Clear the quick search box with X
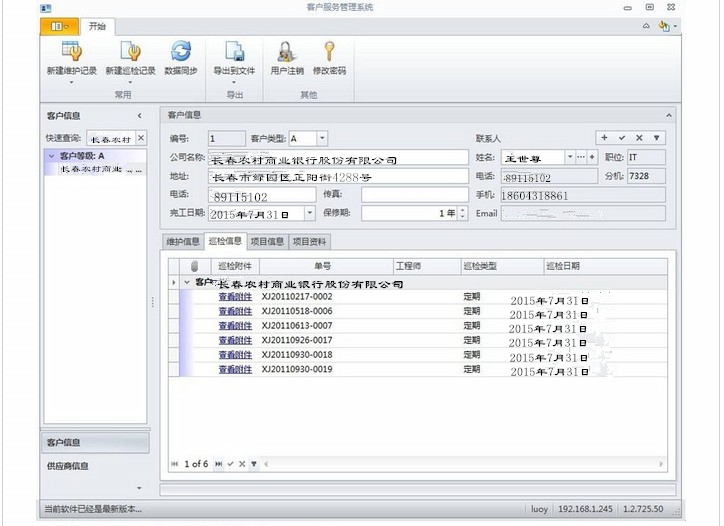The width and height of the screenshot is (724, 526). (x=140, y=138)
